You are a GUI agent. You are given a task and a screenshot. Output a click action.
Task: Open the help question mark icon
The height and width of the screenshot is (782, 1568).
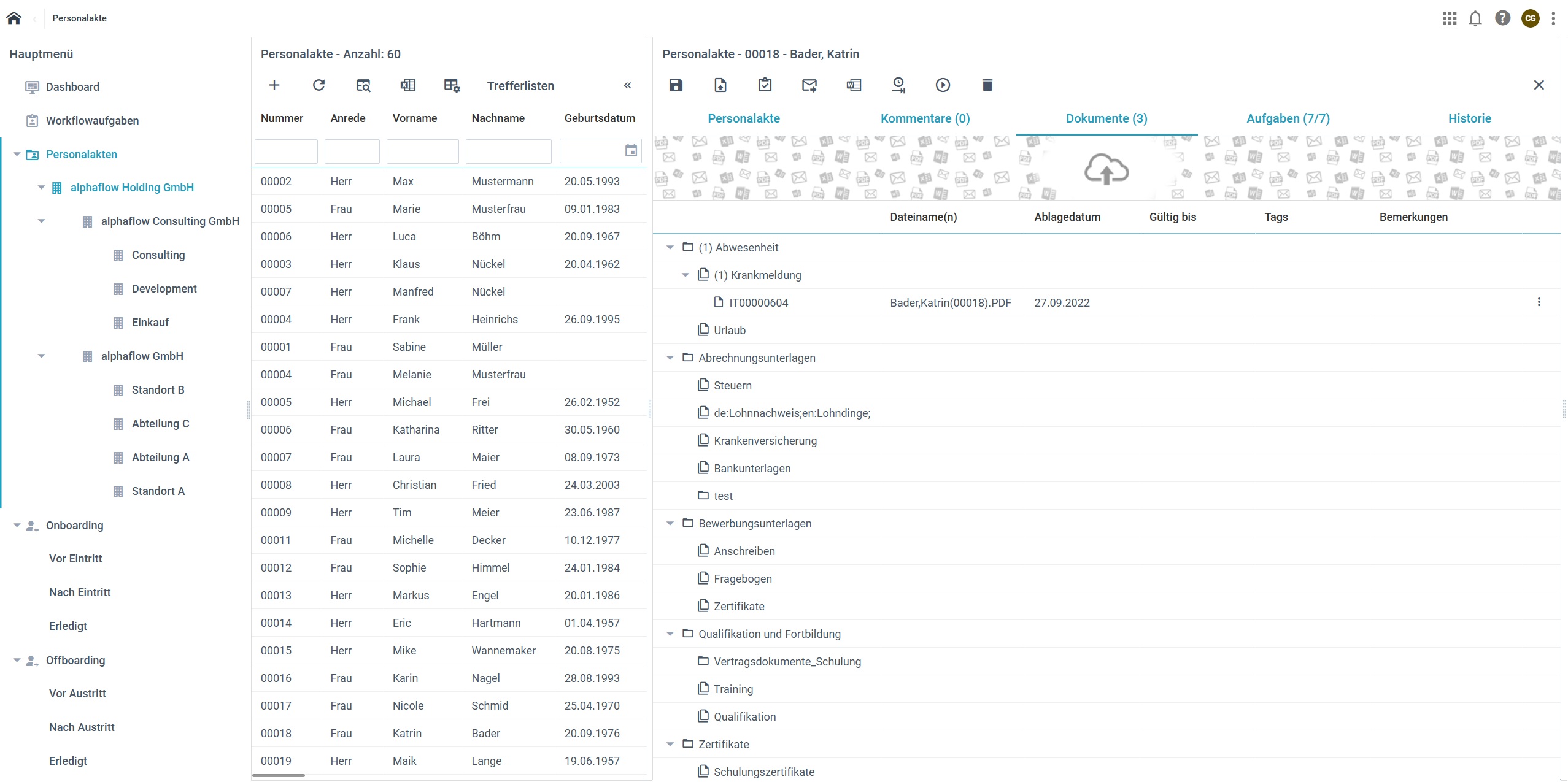(x=1502, y=18)
